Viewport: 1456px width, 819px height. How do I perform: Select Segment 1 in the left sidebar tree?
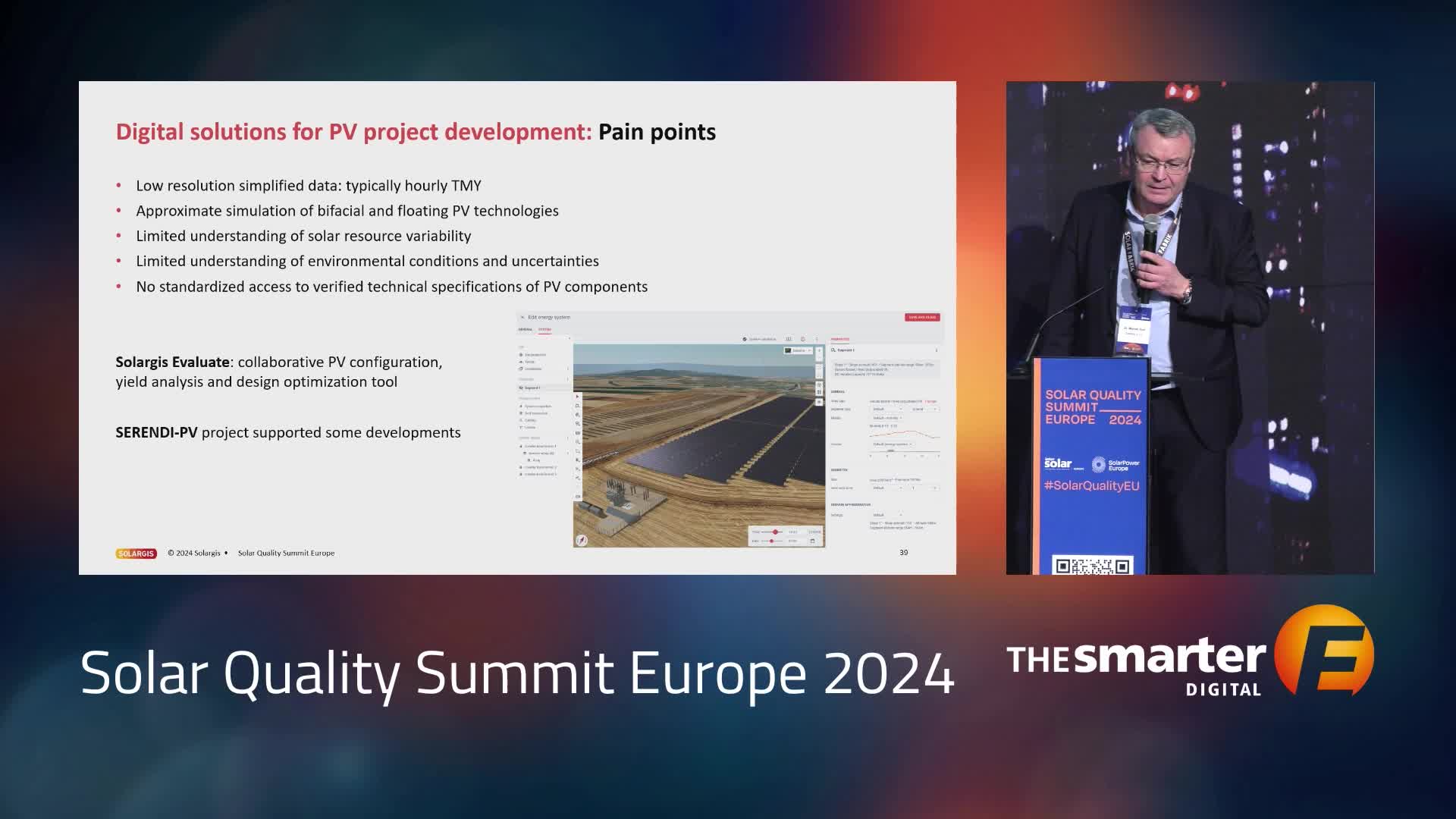point(532,388)
